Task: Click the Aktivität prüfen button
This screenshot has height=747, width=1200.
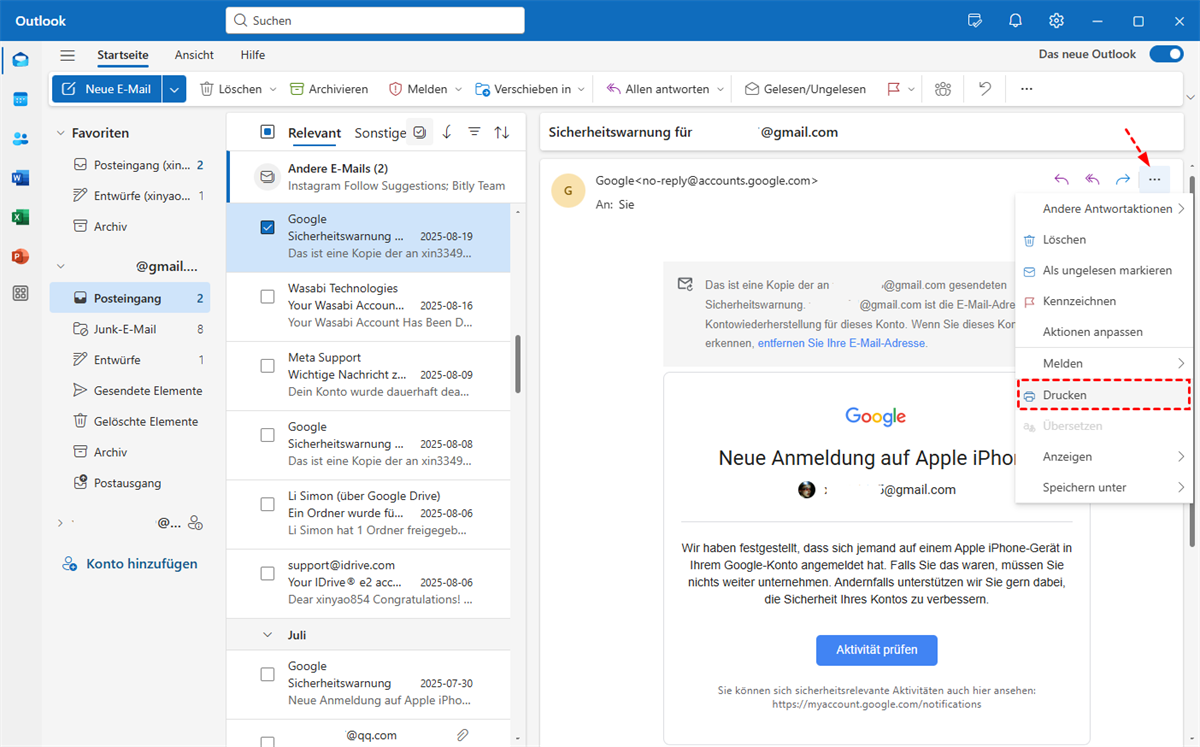Action: click(876, 649)
